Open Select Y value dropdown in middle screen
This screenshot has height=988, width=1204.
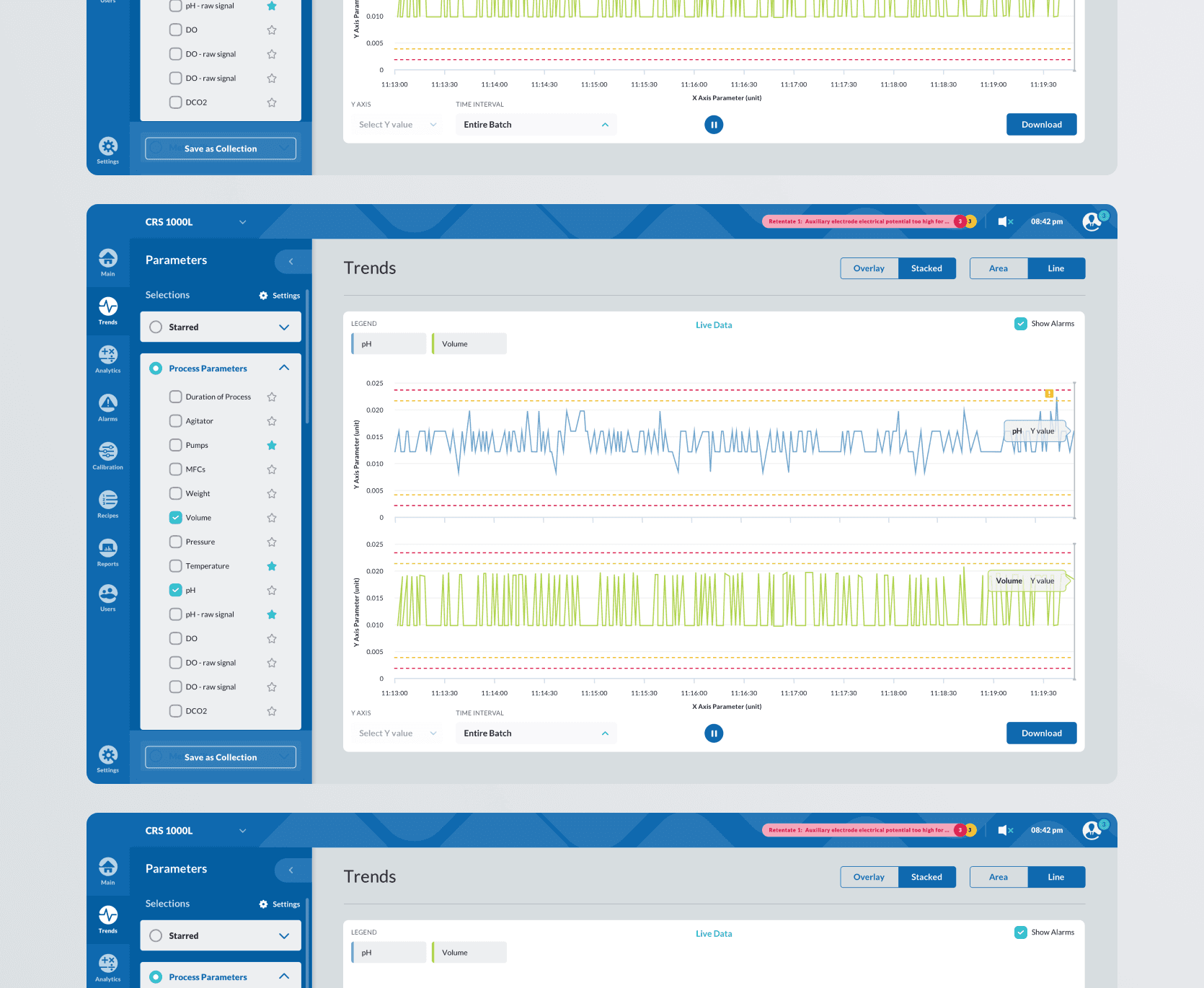click(397, 733)
